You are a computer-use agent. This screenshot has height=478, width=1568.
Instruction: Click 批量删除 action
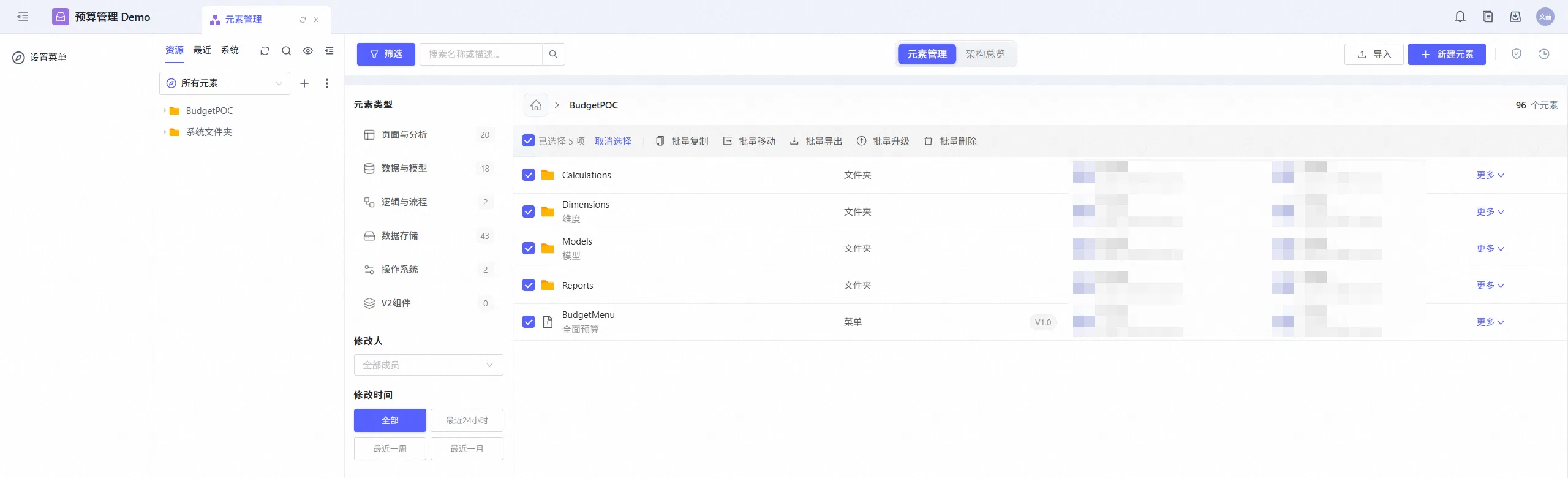coord(950,142)
